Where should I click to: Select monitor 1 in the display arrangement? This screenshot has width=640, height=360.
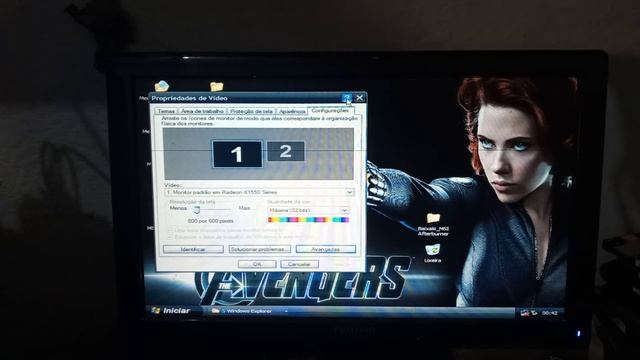point(237,154)
